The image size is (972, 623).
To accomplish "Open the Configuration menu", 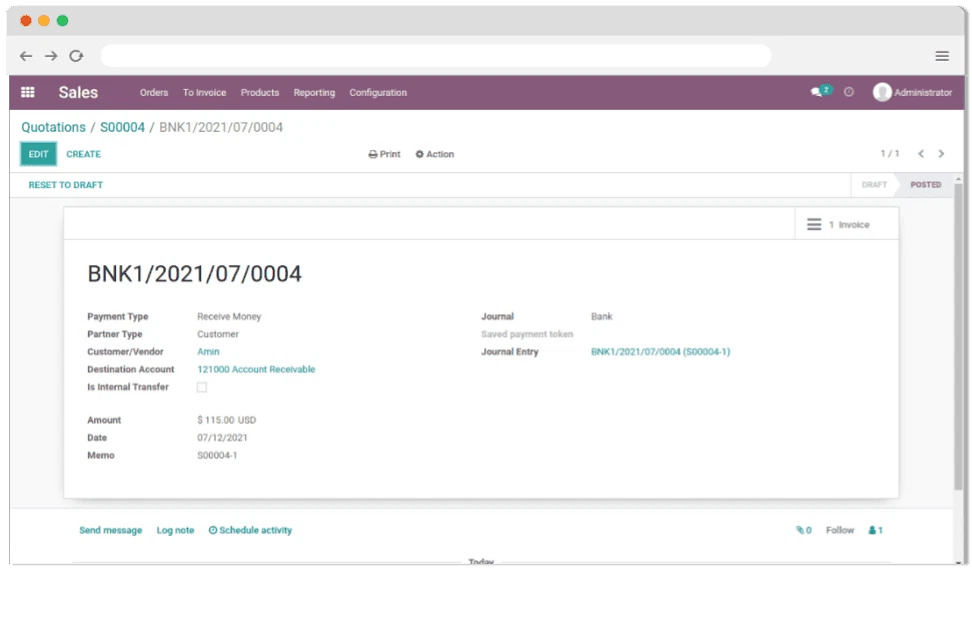I will click(x=378, y=93).
